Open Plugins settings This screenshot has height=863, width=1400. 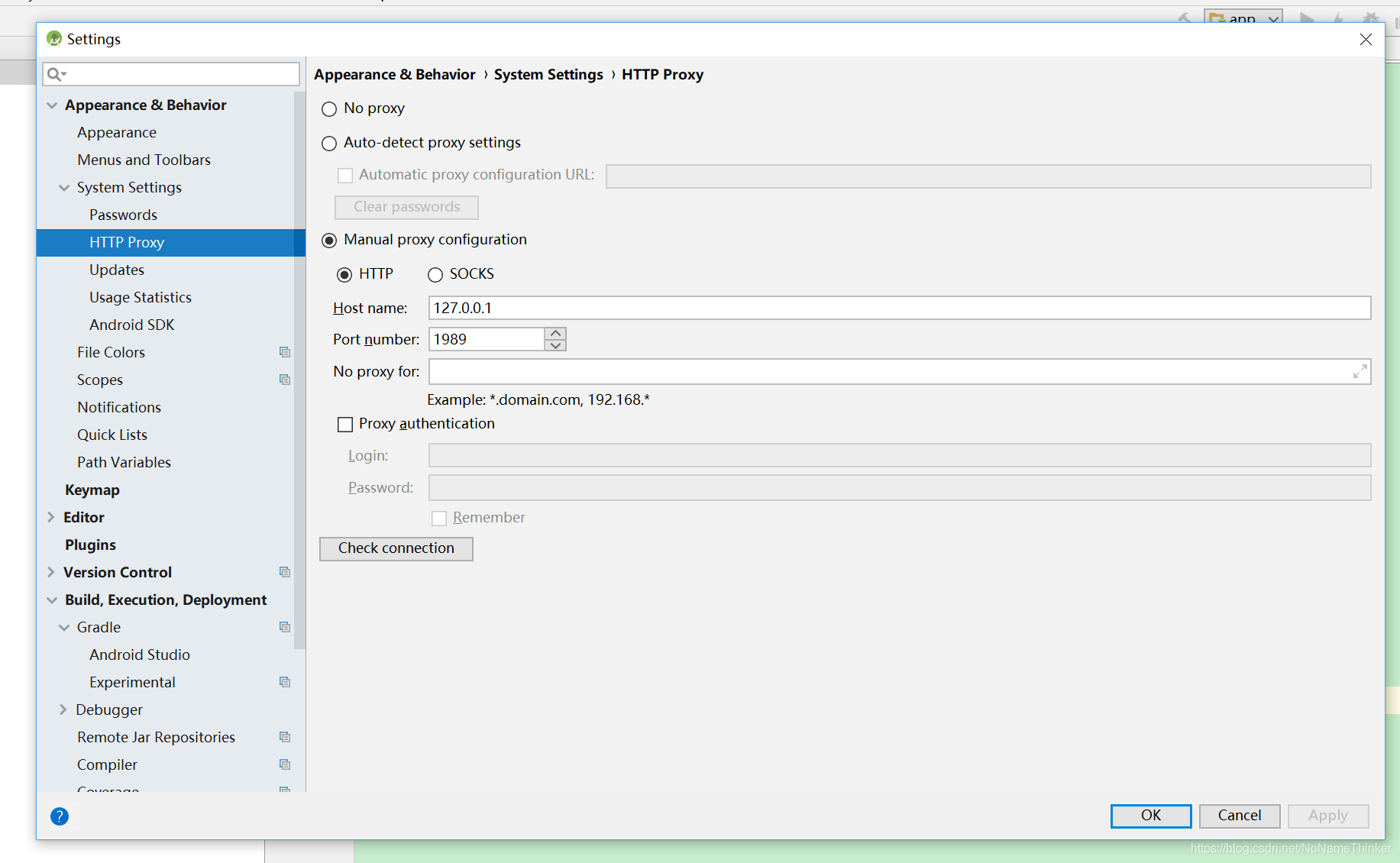[x=90, y=545]
